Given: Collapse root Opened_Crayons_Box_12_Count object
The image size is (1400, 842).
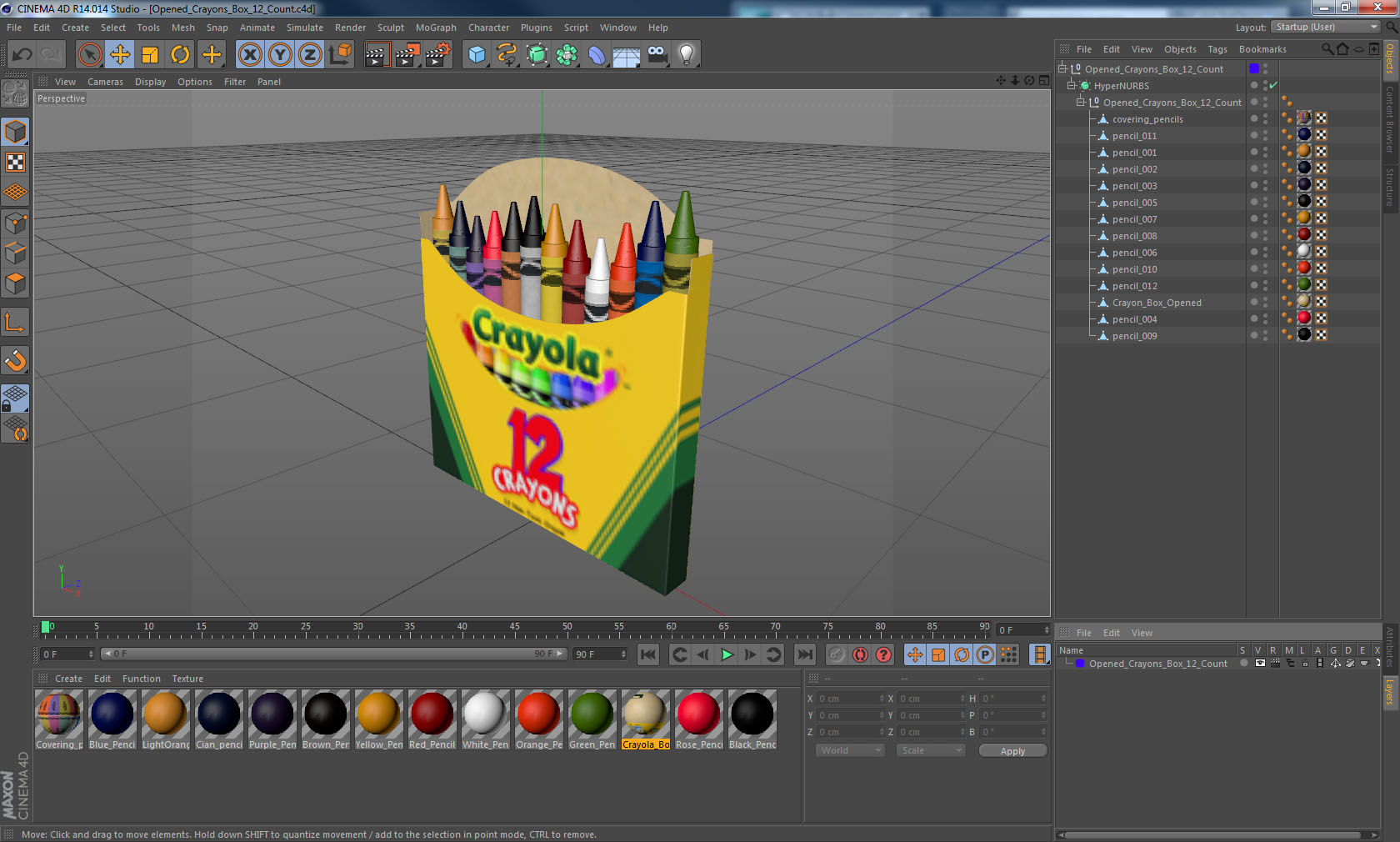Looking at the screenshot, I should pyautogui.click(x=1062, y=69).
